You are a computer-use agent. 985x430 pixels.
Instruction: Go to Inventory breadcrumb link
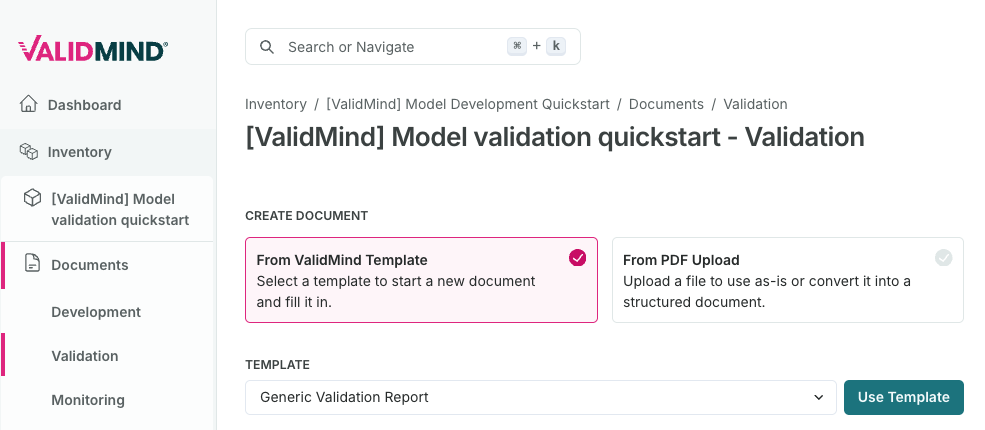(x=276, y=104)
